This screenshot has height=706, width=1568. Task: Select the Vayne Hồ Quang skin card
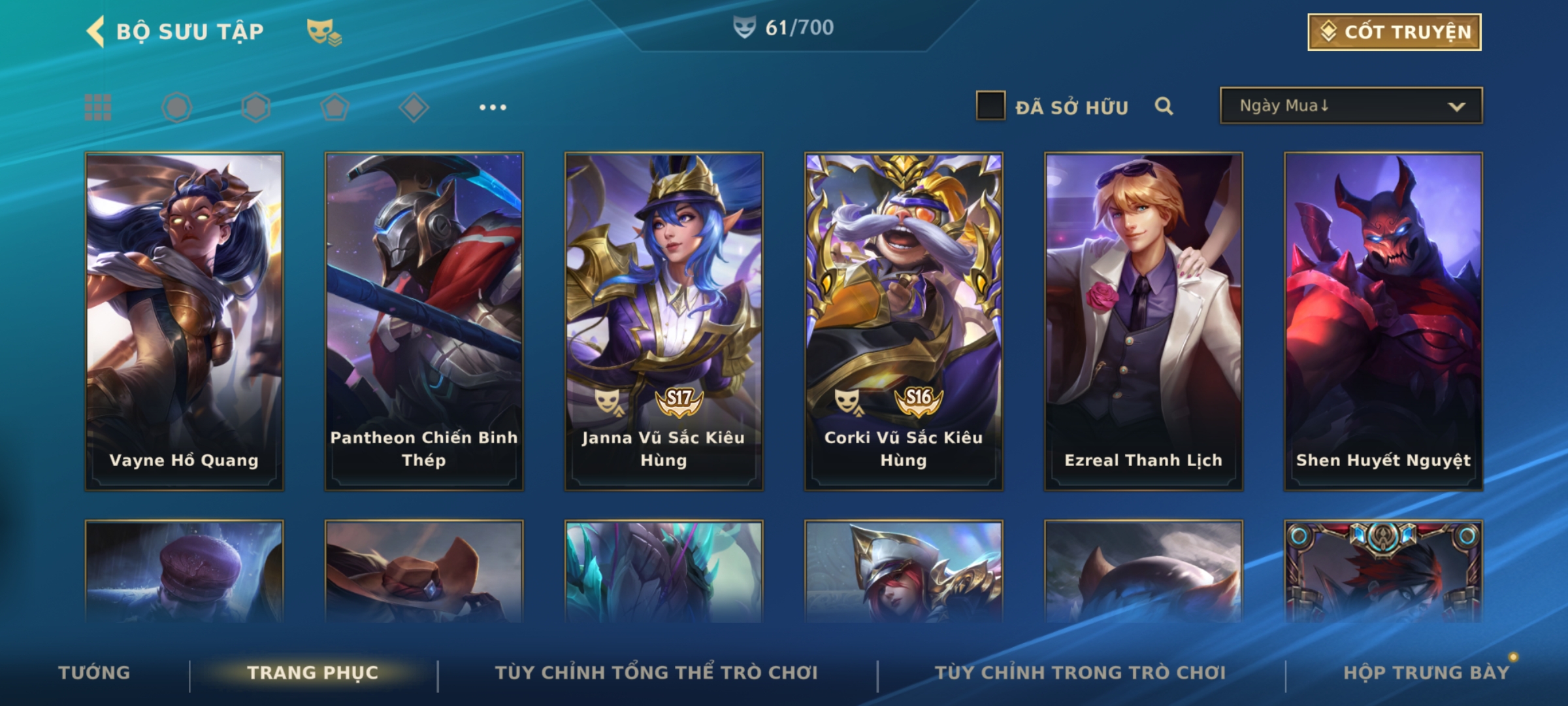[184, 322]
